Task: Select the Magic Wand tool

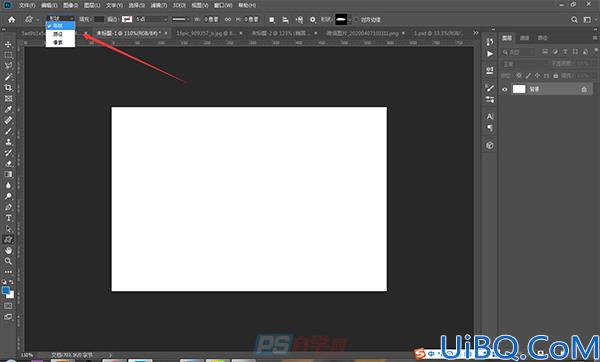Action: tap(8, 77)
